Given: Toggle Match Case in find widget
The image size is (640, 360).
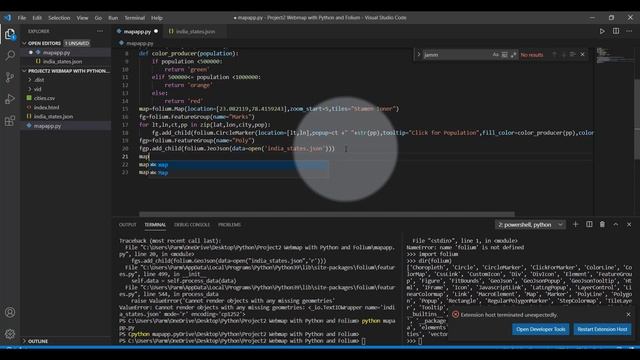Looking at the screenshot, I should [x=496, y=55].
